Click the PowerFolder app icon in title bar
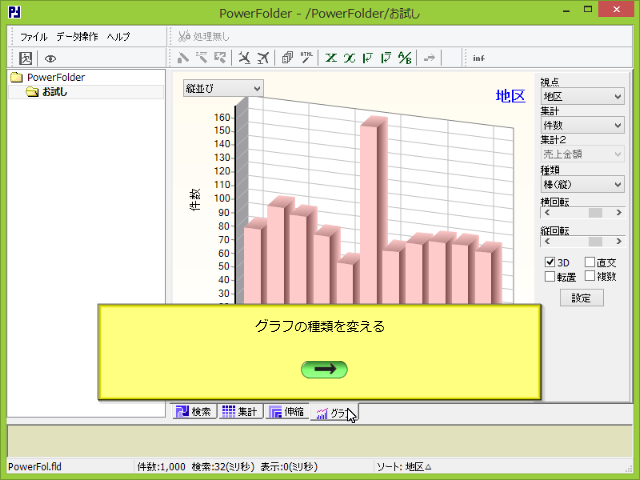 (15, 12)
